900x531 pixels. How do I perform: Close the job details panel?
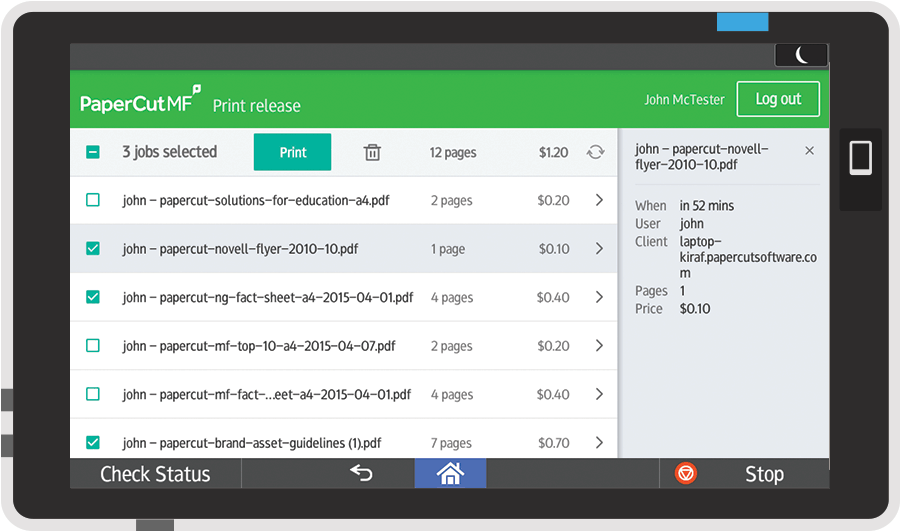click(x=809, y=150)
